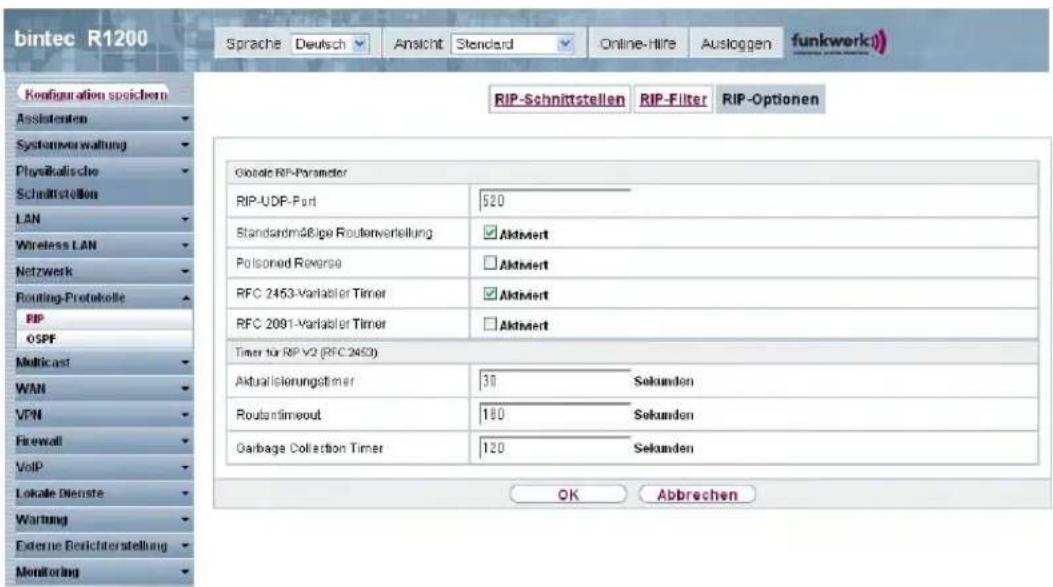The width and height of the screenshot is (1053, 587).
Task: Expand the Netzwerk menu
Action: point(99,272)
